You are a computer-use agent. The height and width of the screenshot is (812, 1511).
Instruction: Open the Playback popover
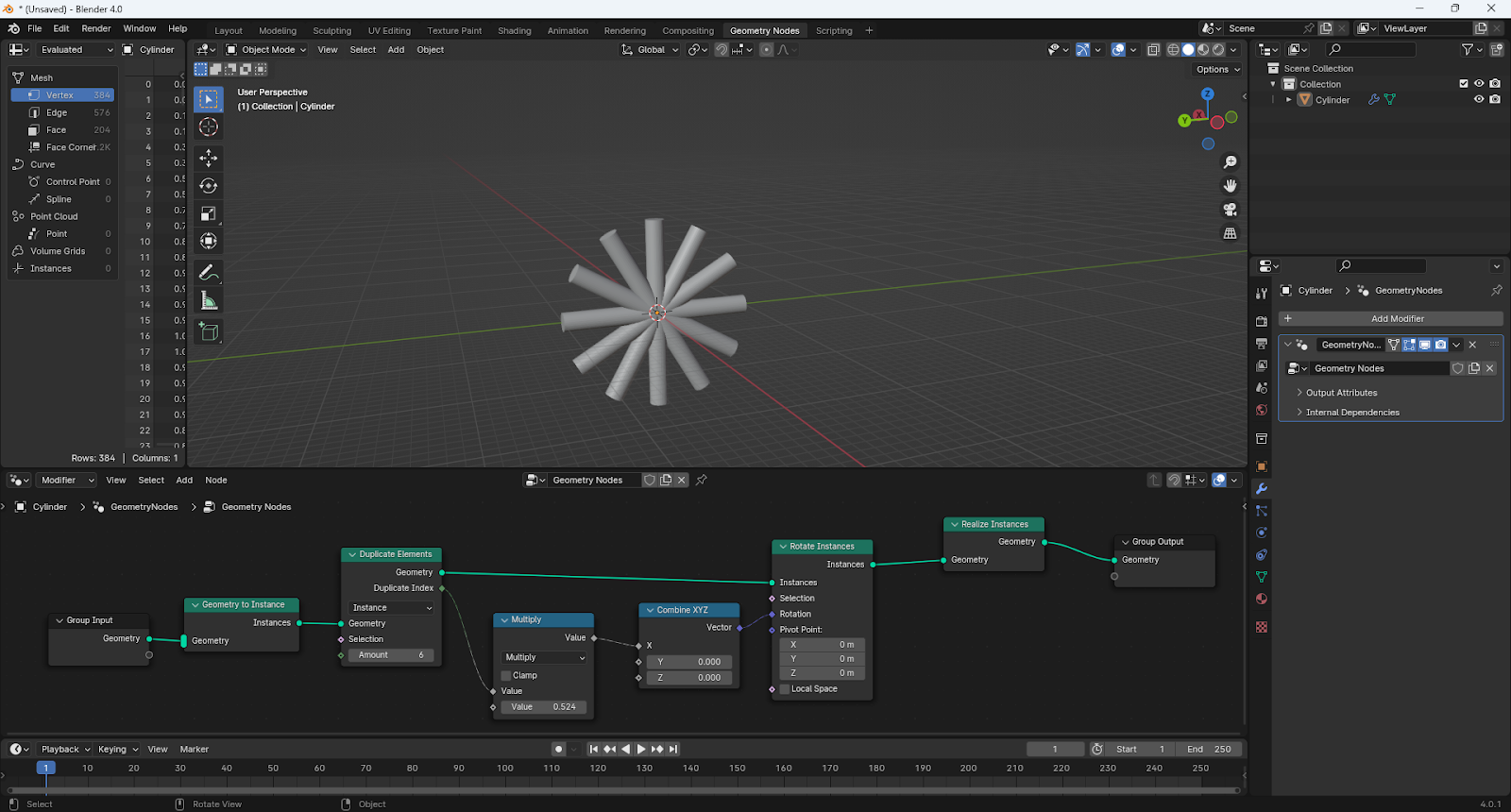[x=65, y=749]
